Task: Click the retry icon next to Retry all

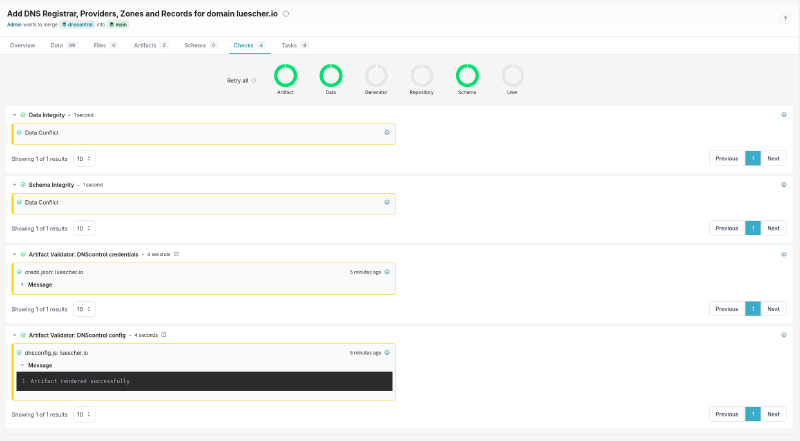Action: point(254,80)
